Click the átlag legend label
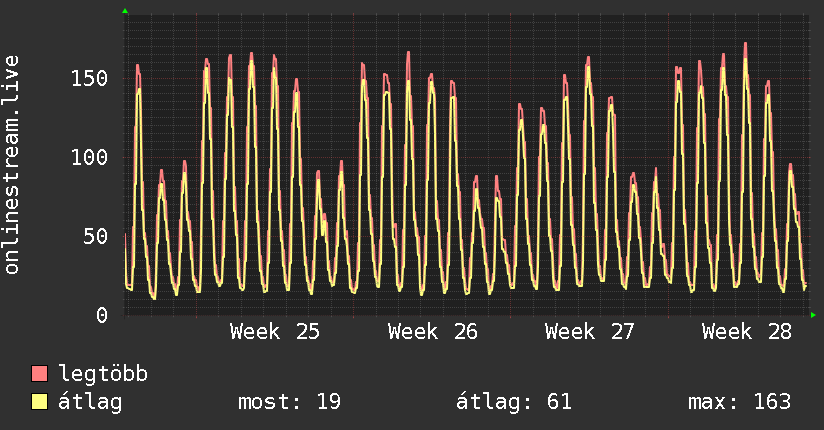The height and width of the screenshot is (430, 824). (x=90, y=402)
